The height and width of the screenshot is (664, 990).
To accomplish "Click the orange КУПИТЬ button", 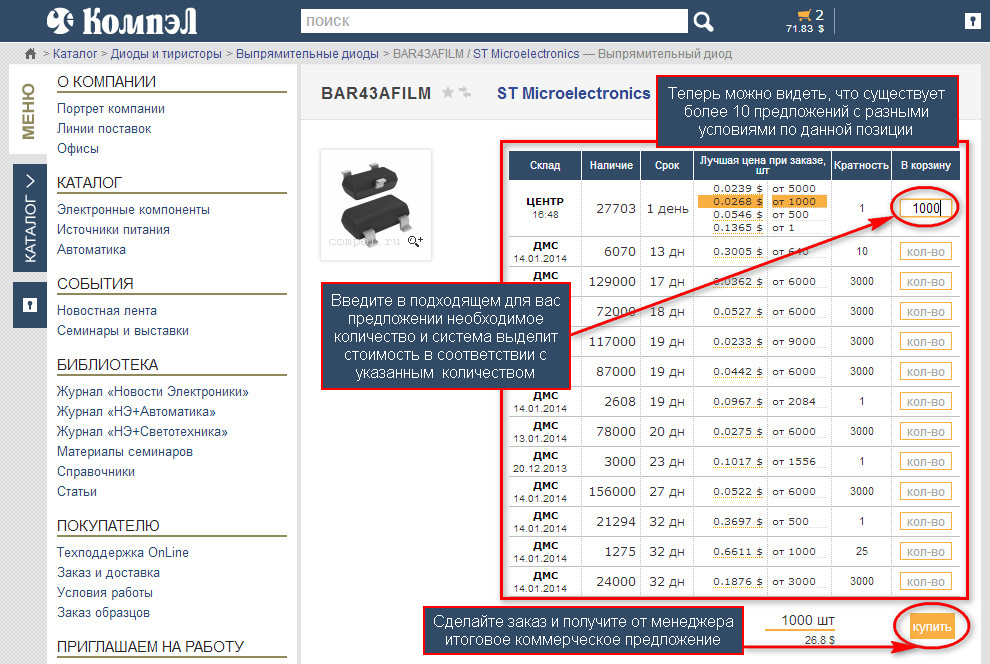I will tap(932, 627).
